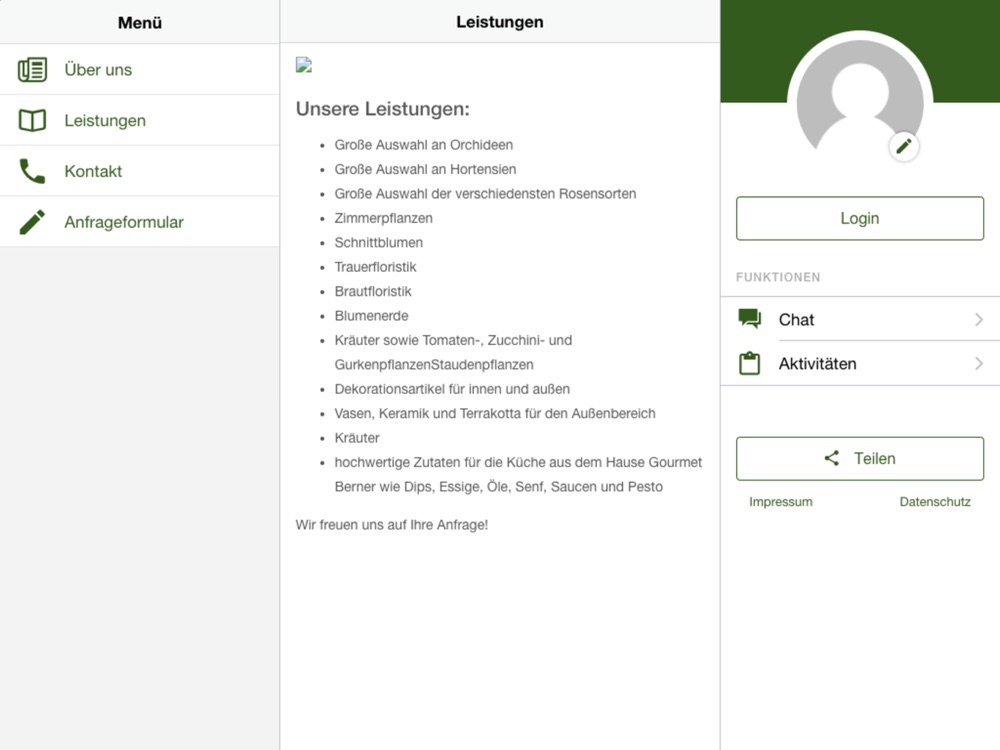Click the 'Schnittblumen' list item
This screenshot has width=1000, height=750.
coord(379,242)
